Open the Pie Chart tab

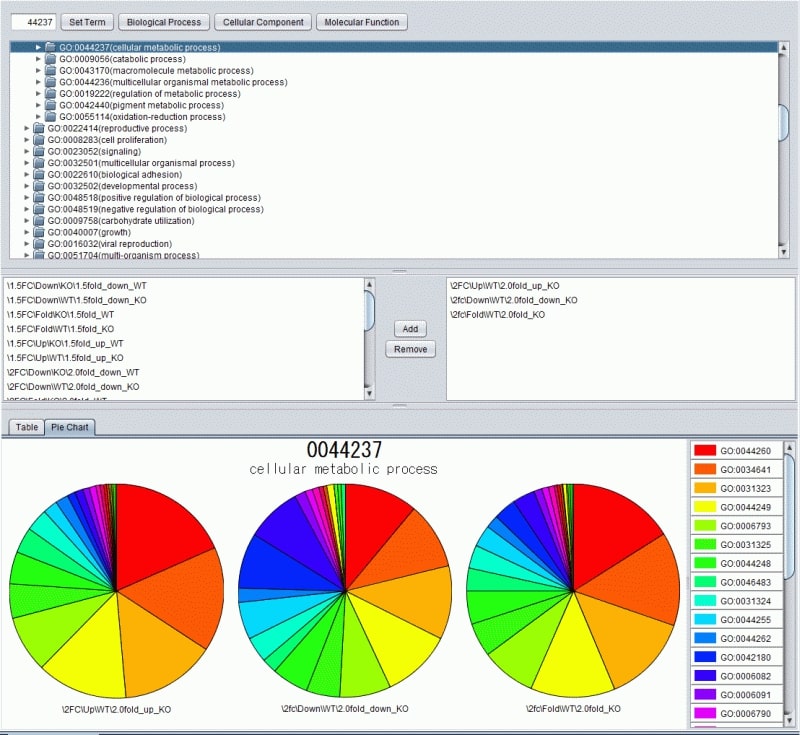(x=70, y=427)
